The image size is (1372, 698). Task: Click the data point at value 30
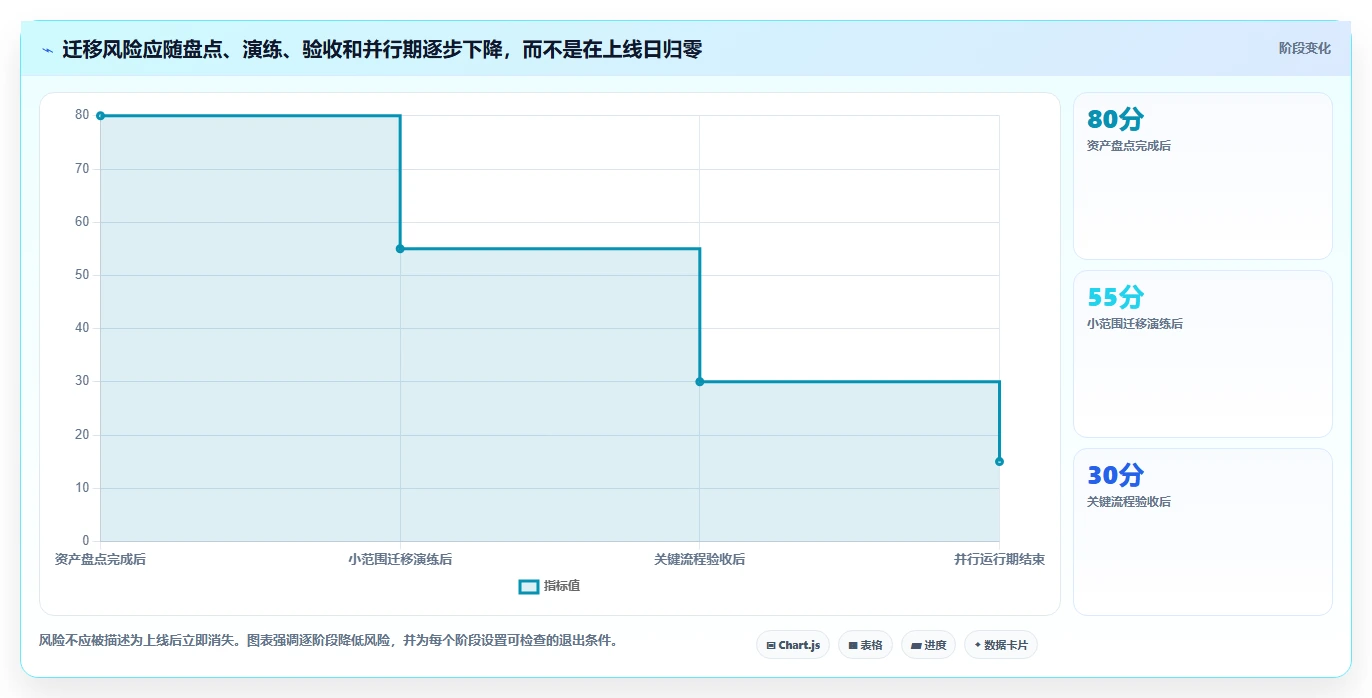699,382
